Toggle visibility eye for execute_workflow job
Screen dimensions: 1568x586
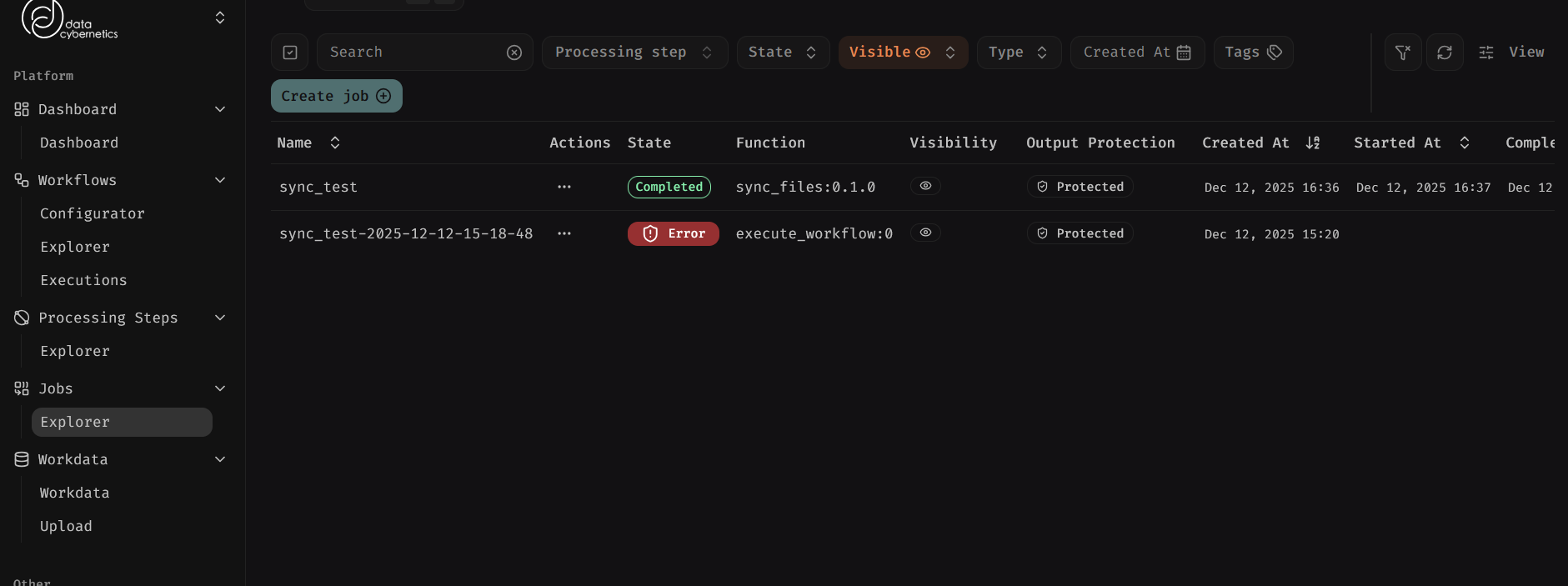(925, 233)
